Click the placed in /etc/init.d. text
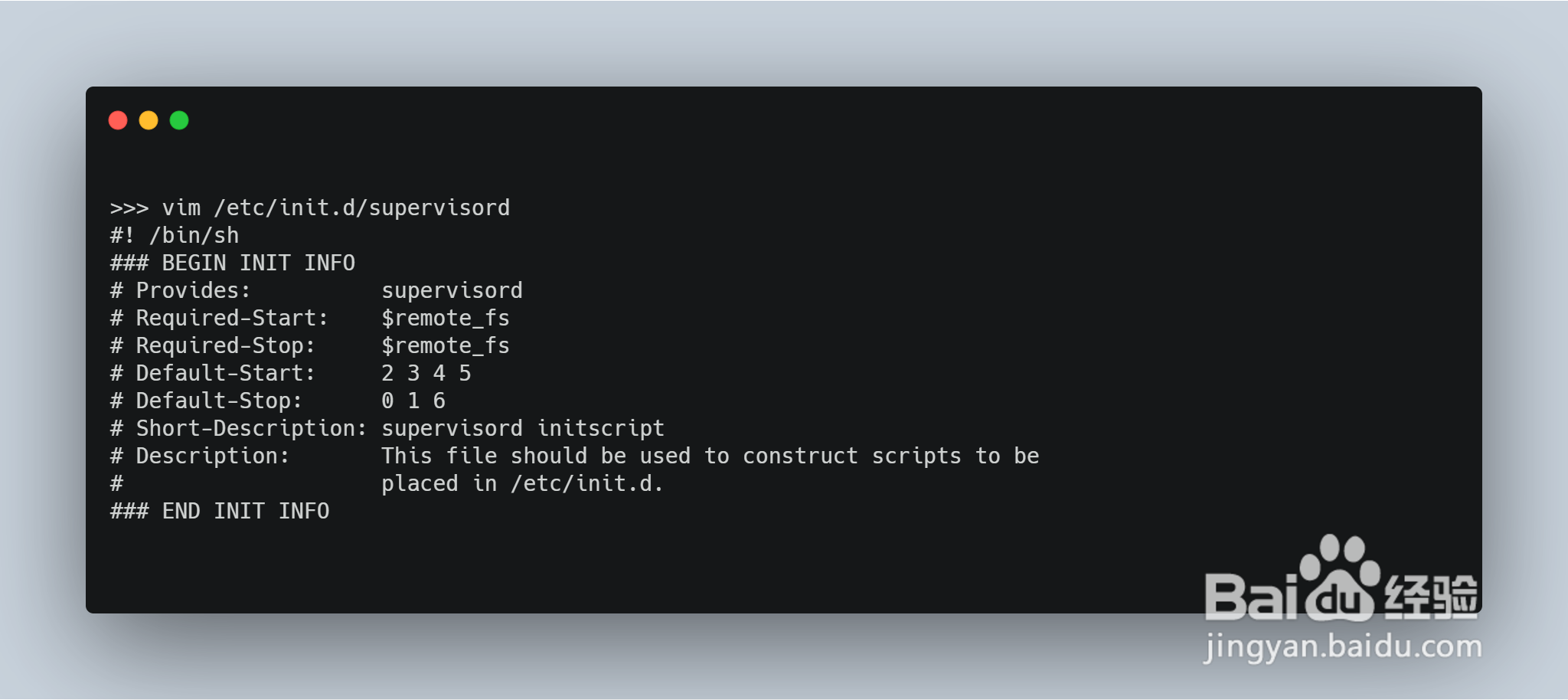 [x=522, y=483]
